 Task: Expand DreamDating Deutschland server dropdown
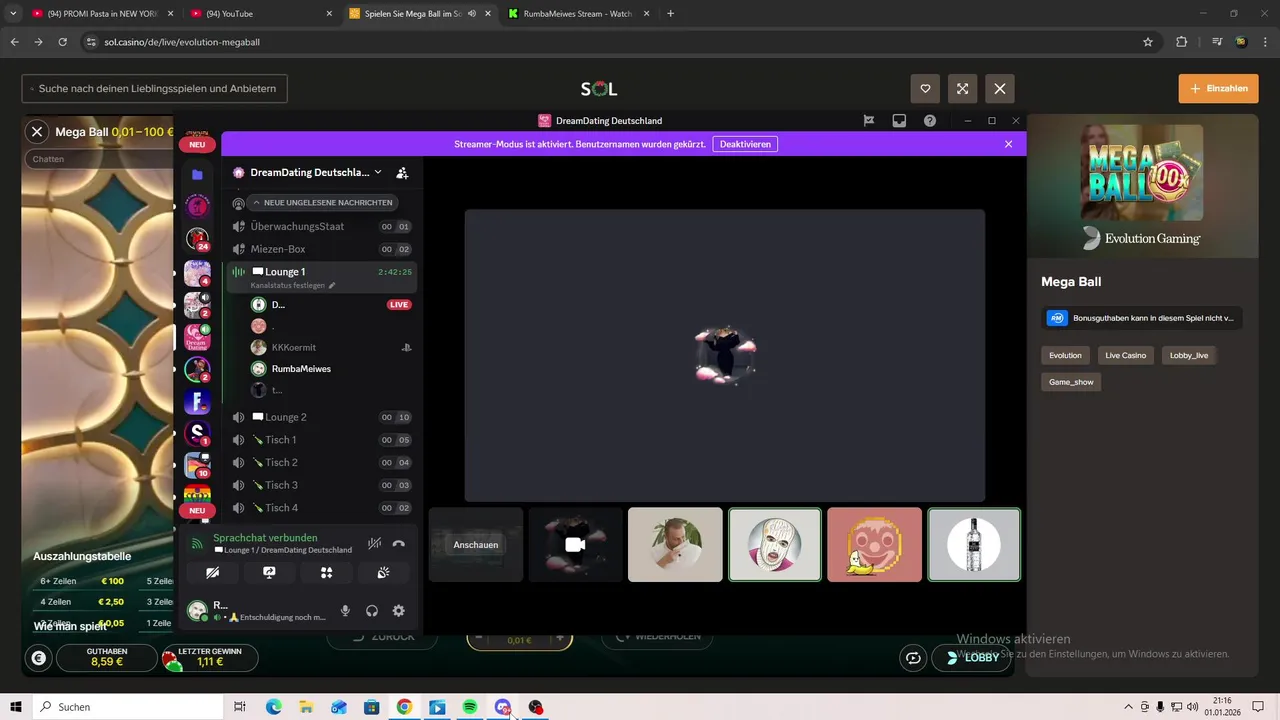tap(378, 172)
